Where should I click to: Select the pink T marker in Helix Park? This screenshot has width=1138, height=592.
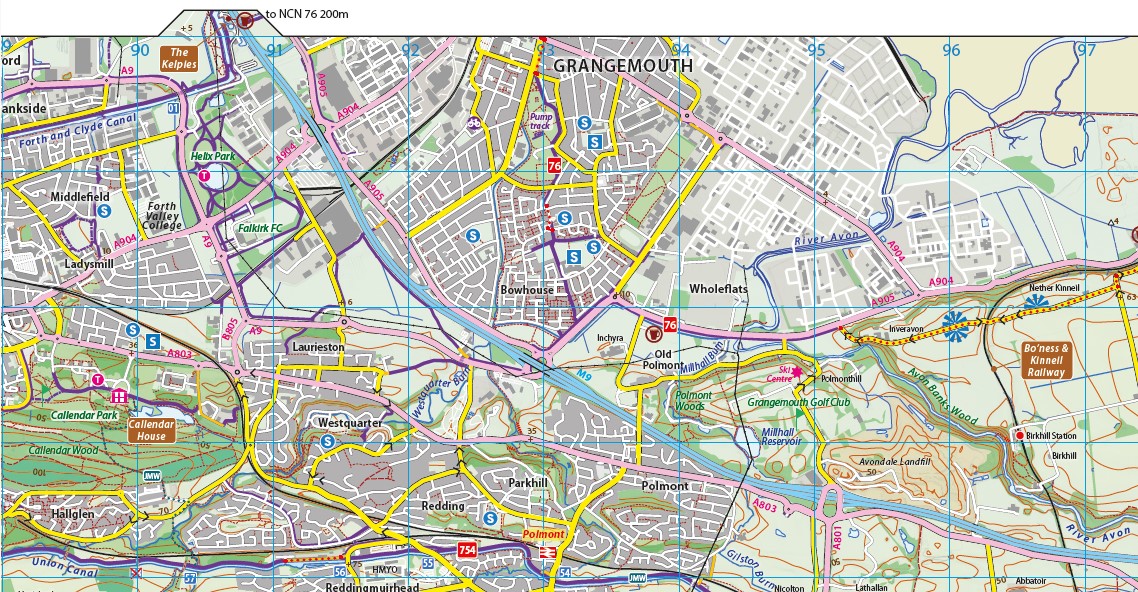pyautogui.click(x=205, y=175)
